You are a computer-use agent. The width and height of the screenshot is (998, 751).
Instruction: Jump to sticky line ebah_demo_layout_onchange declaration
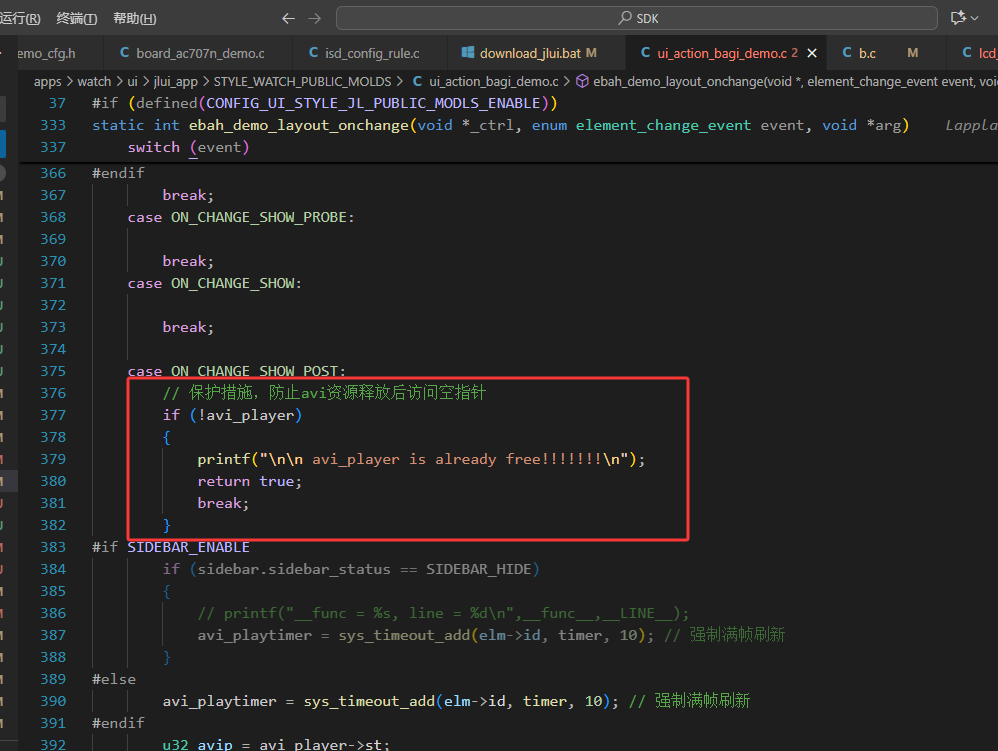point(500,125)
